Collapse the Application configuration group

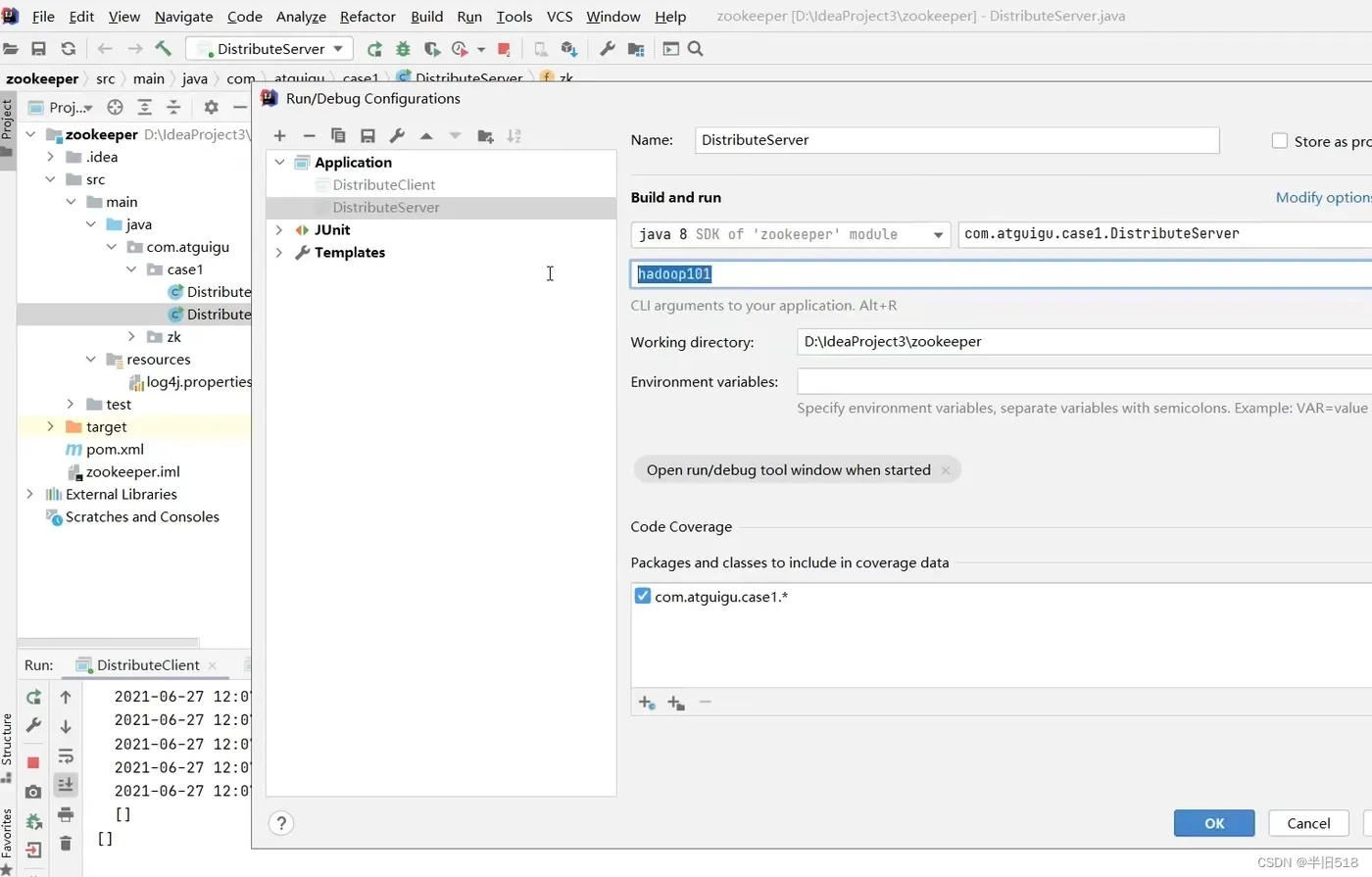coord(280,163)
